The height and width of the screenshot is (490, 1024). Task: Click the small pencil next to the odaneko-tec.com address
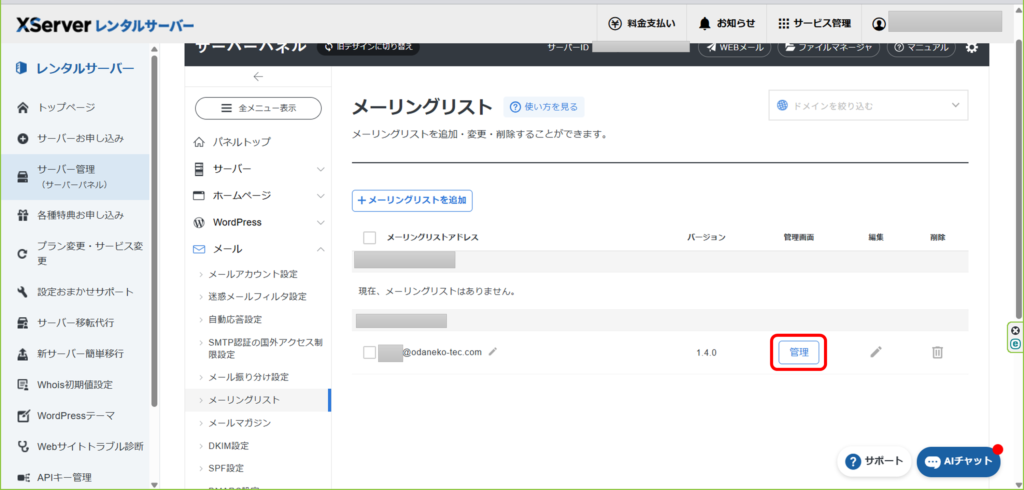coord(492,352)
